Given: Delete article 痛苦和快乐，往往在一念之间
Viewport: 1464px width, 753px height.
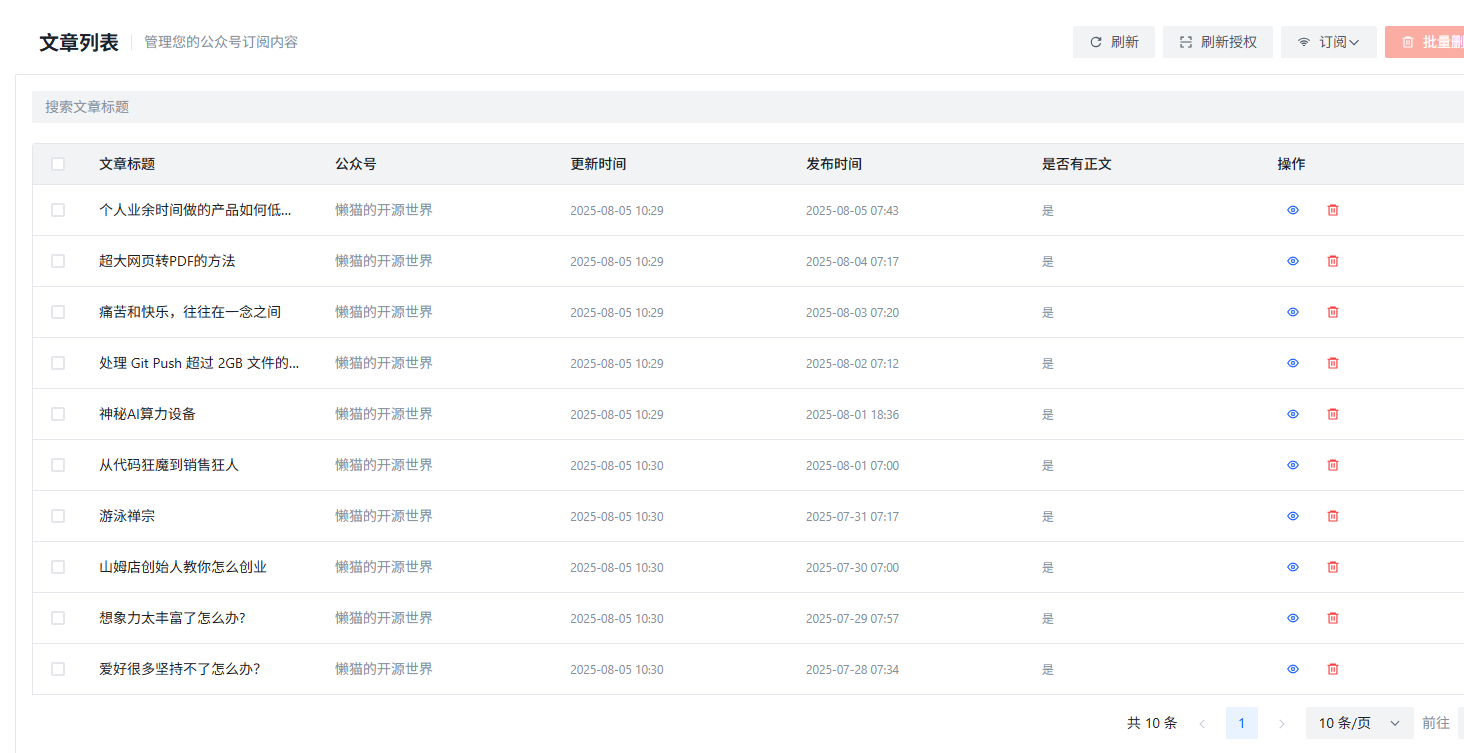Looking at the screenshot, I should click(1333, 312).
